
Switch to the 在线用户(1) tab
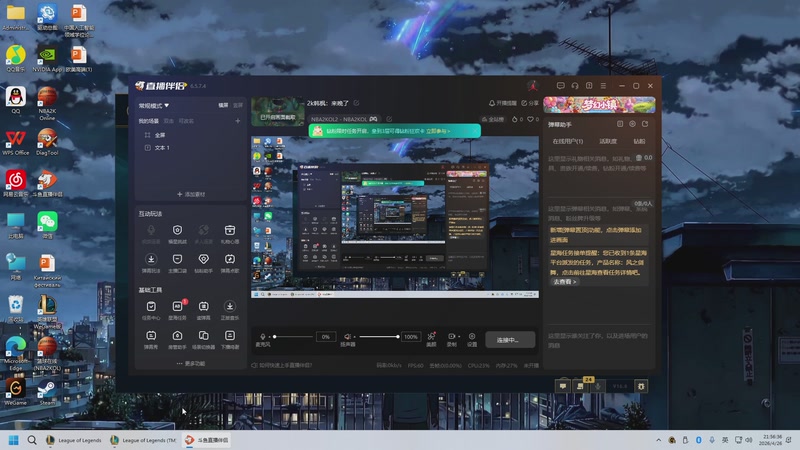click(x=567, y=141)
